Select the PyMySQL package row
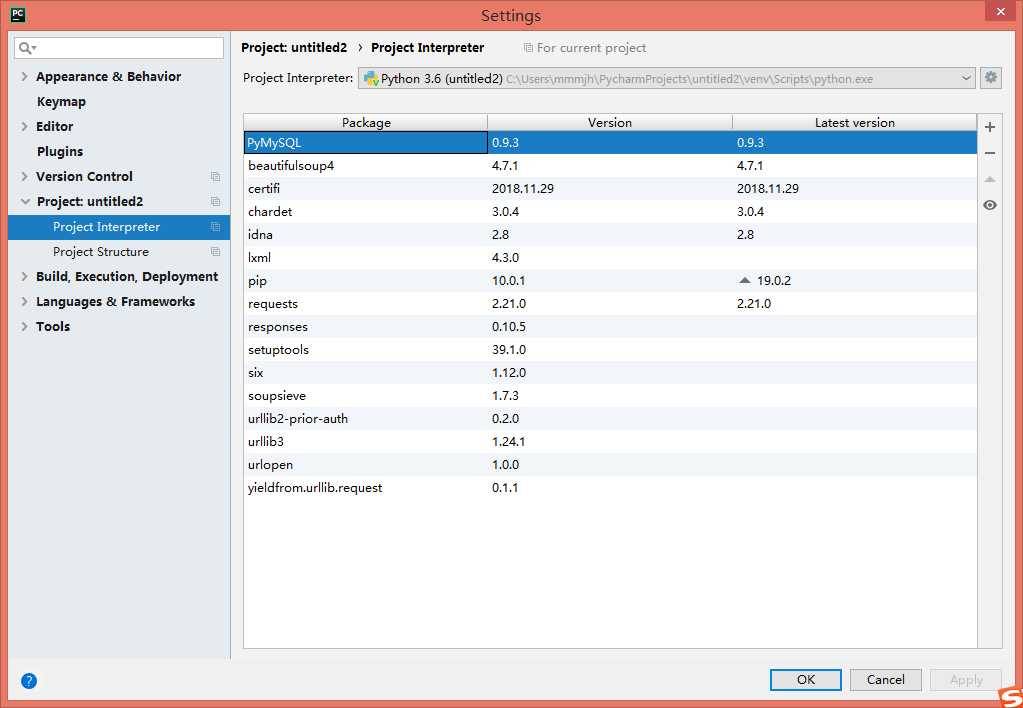Image resolution: width=1023 pixels, height=708 pixels. tap(610, 142)
